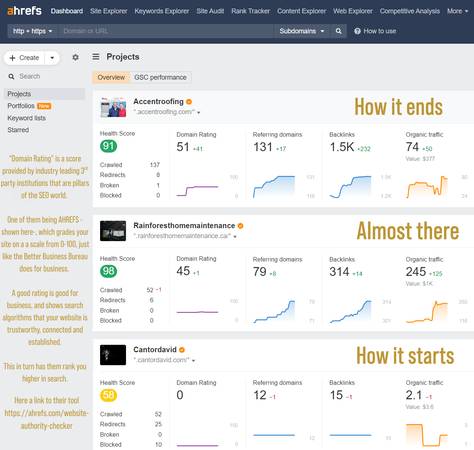Click the ahrefs website-authority-checker link text
This screenshot has width=474, height=450.
(x=47, y=419)
